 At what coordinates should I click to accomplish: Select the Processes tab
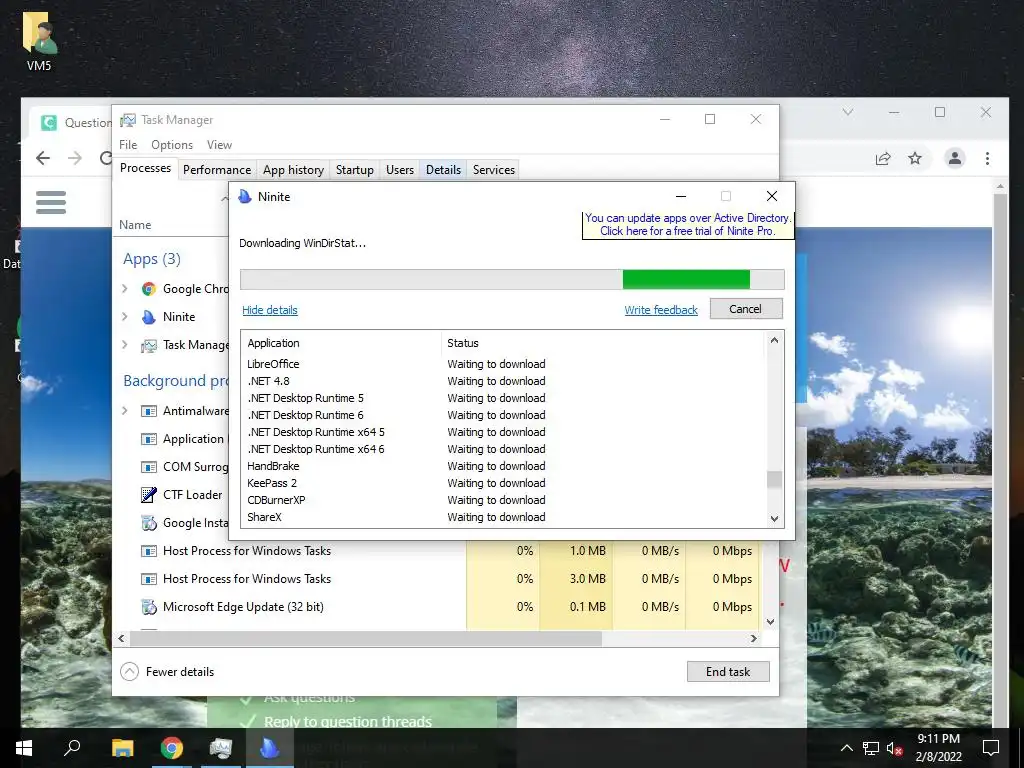[x=145, y=168]
